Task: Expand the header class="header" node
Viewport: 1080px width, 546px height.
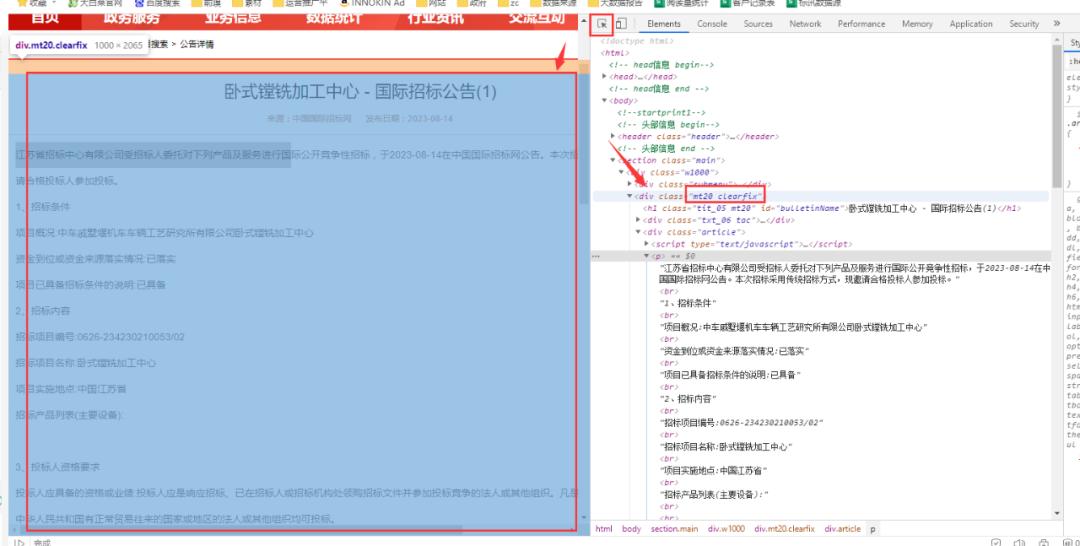Action: click(612, 136)
